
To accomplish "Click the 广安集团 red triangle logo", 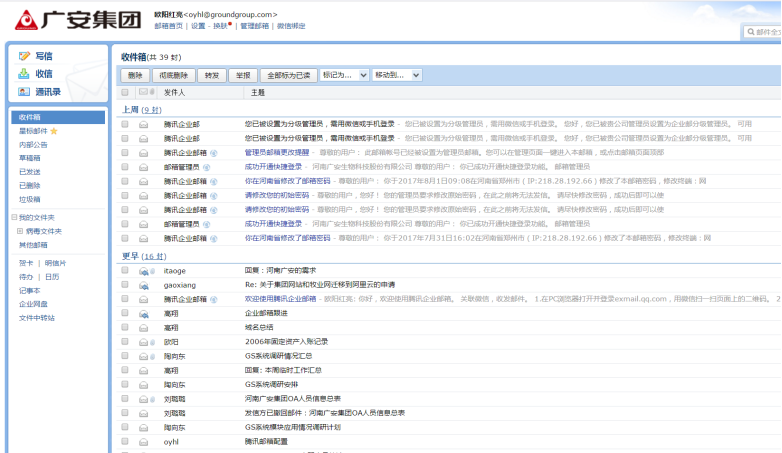I will (x=26, y=20).
